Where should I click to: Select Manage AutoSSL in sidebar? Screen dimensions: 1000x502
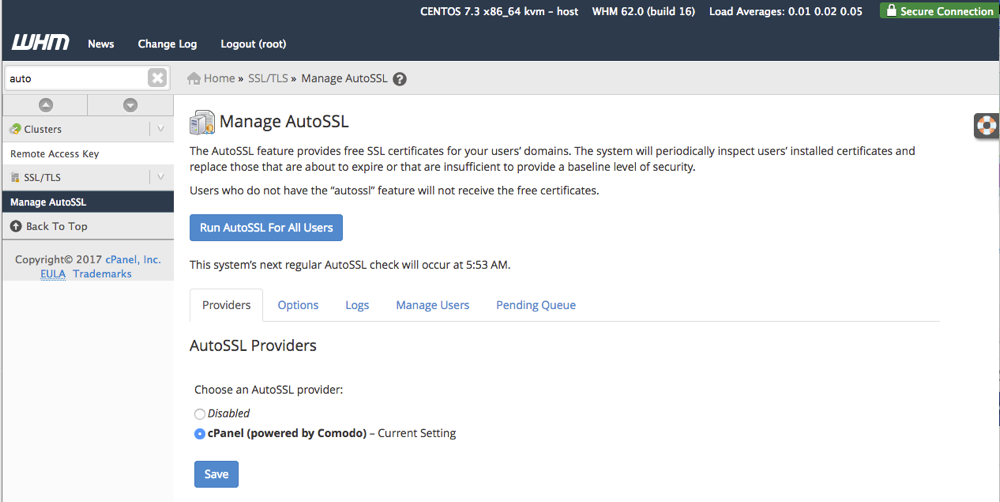[x=88, y=202]
